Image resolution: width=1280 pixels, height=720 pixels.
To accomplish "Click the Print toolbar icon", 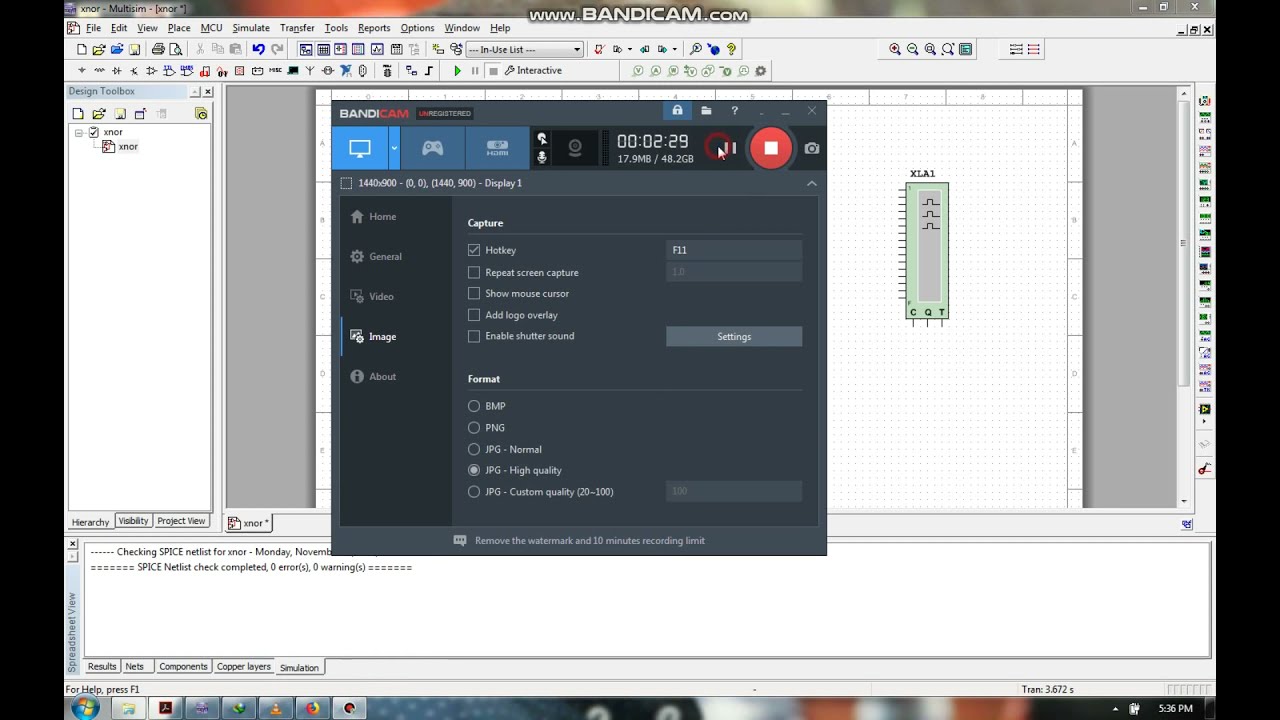I will [x=158, y=49].
